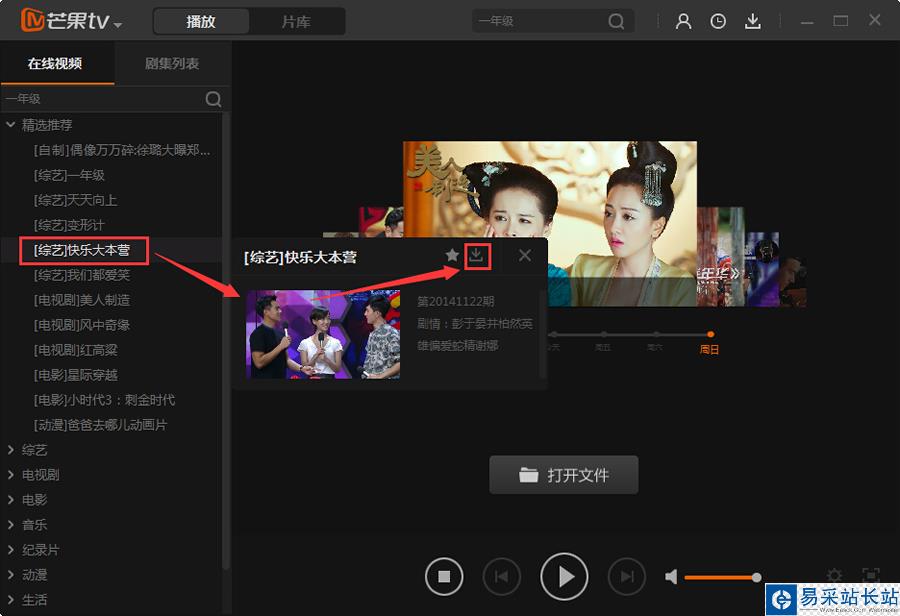Select the 剧集列表 sidebar tab

coord(172,63)
